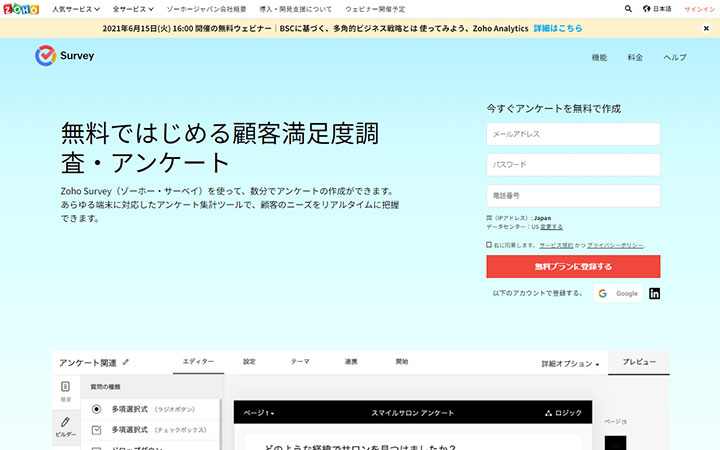Switch to the 開始 tab
The width and height of the screenshot is (720, 450).
tap(402, 362)
